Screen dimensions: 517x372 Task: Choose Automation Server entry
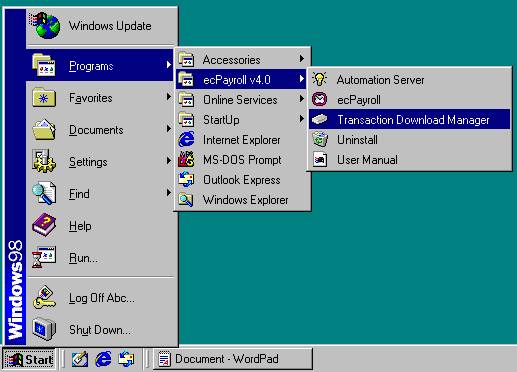(409, 79)
